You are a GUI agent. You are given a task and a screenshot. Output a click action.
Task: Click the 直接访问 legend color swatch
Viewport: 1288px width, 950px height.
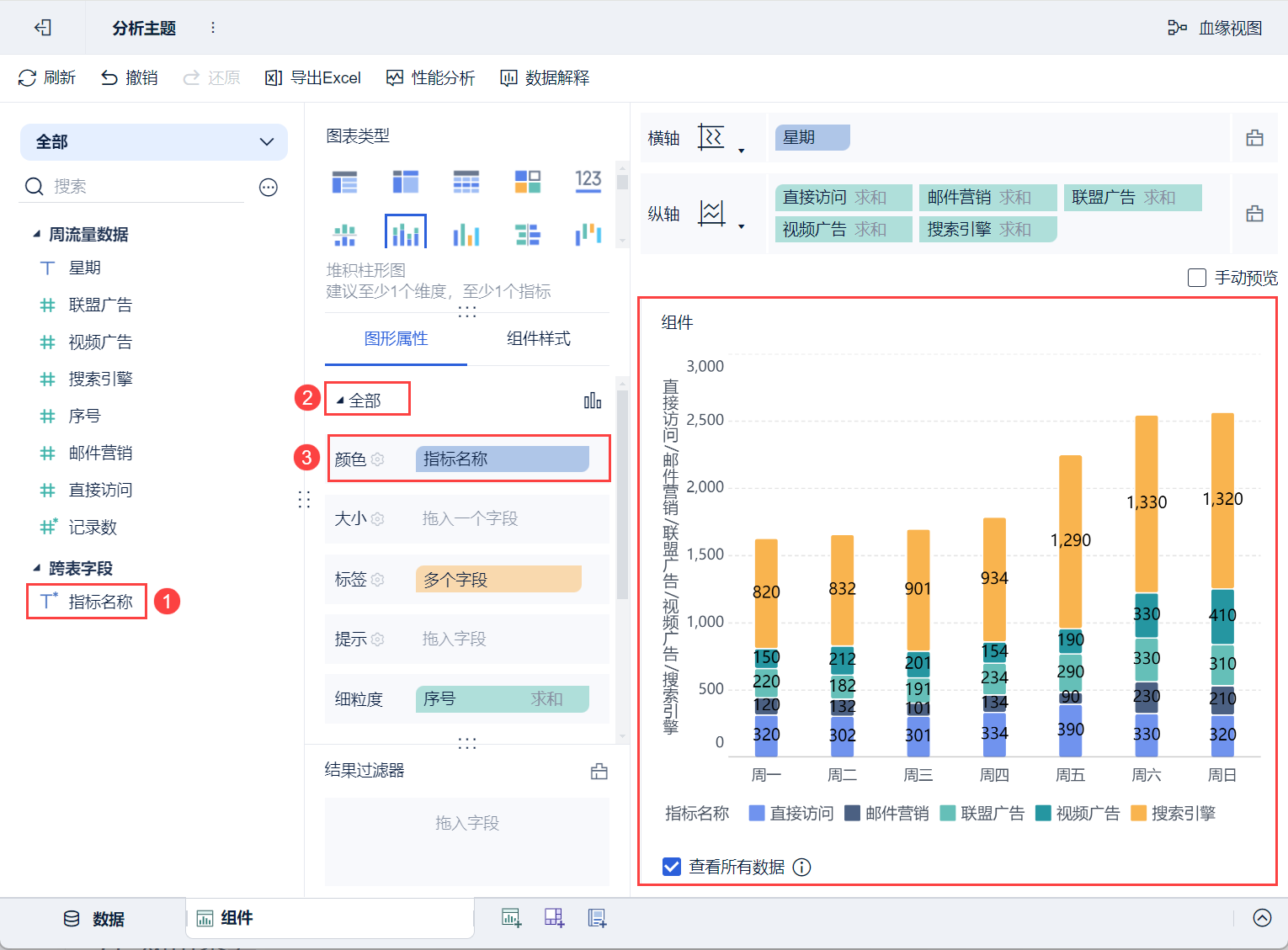pyautogui.click(x=757, y=813)
